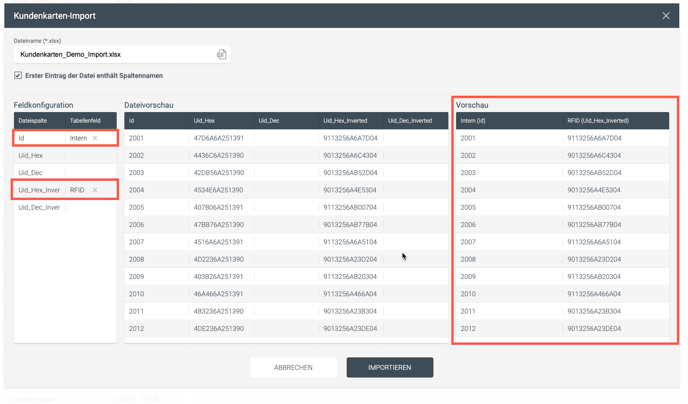Screen dimensions: 688x404
Task: Select the Id row in Feldkonfiguration
Action: pyautogui.click(x=65, y=138)
